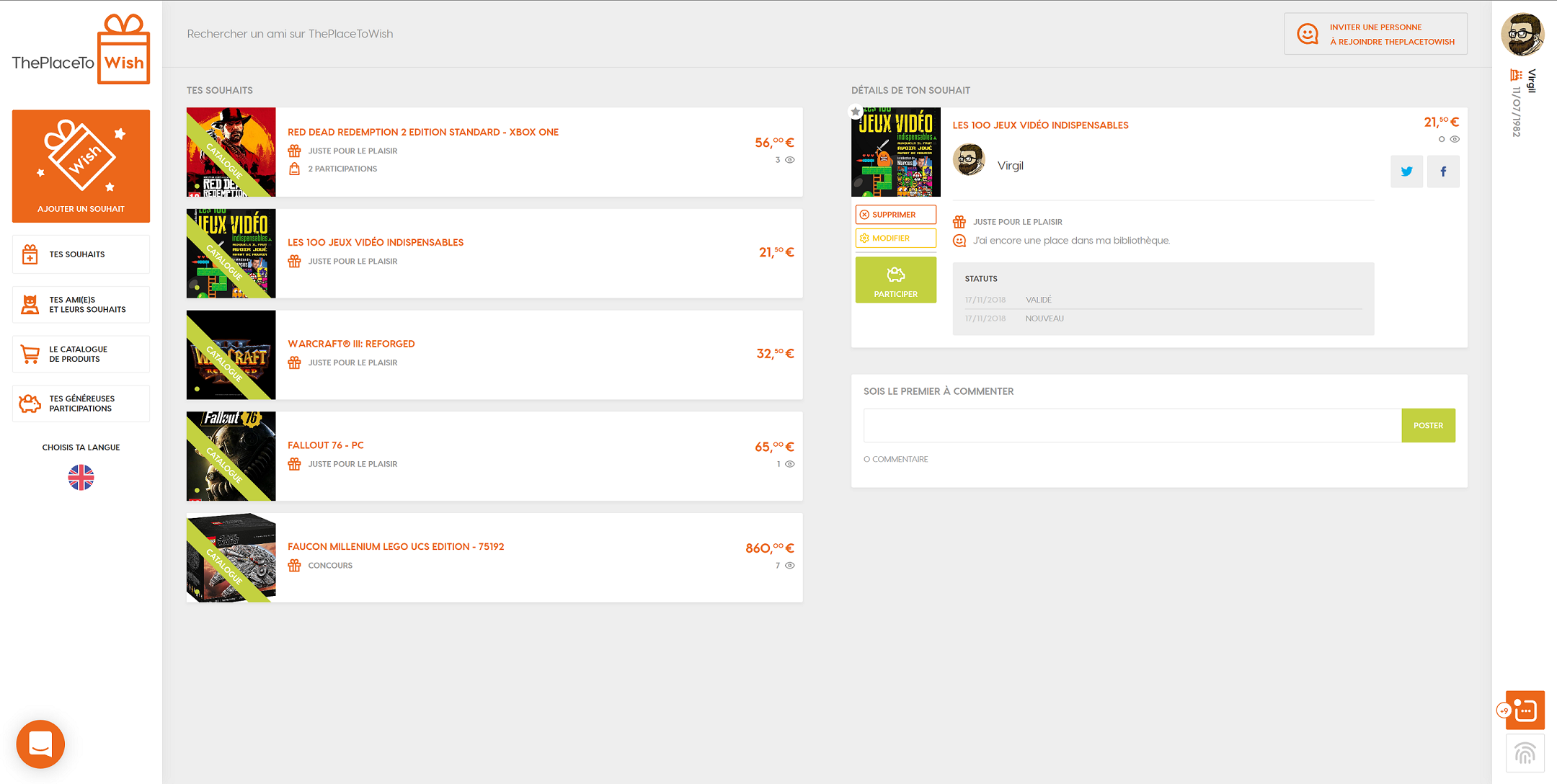Click the fingerprint icon bottom right

click(x=1525, y=753)
